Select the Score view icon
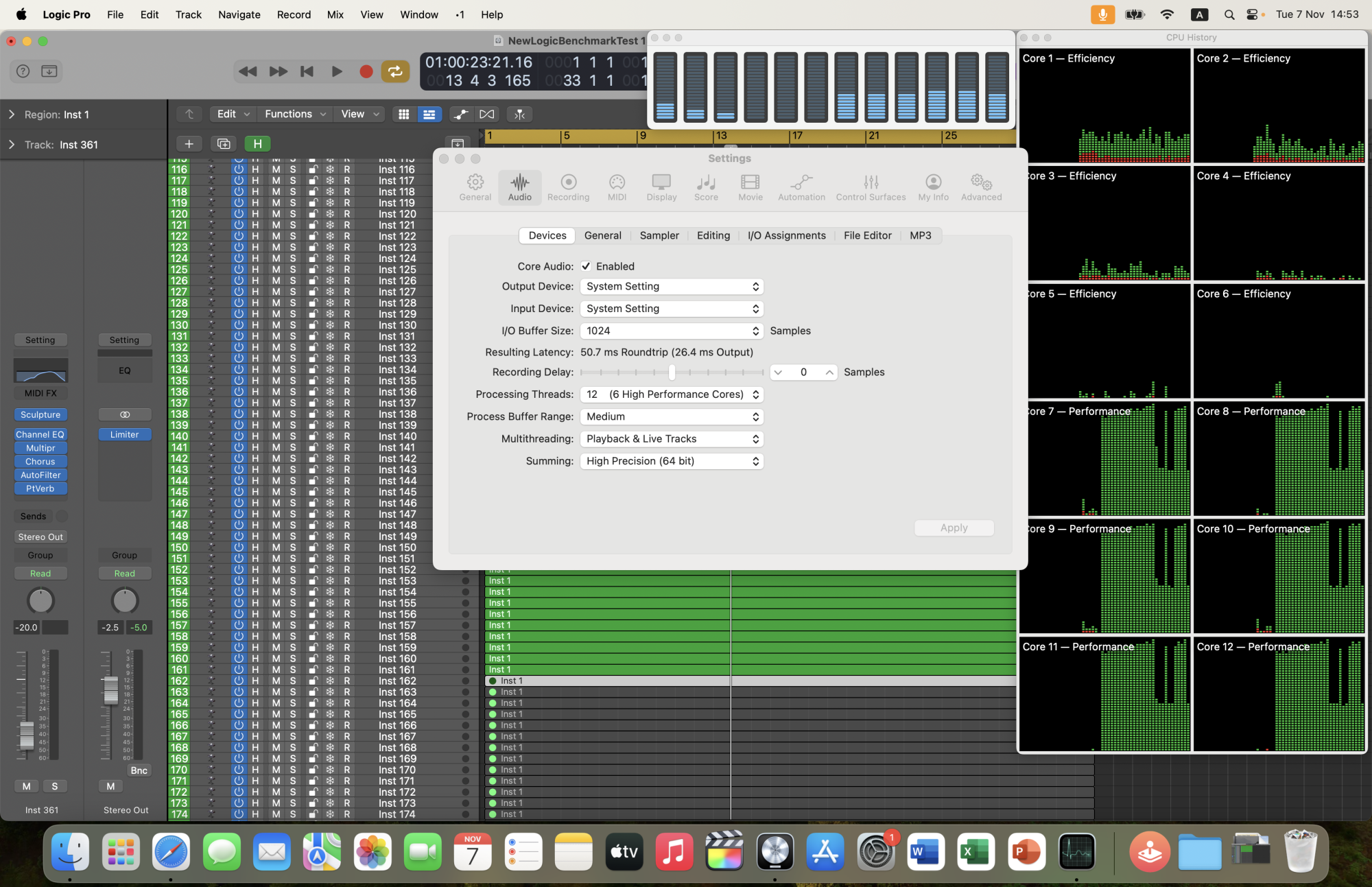The image size is (1372, 887). point(706,185)
